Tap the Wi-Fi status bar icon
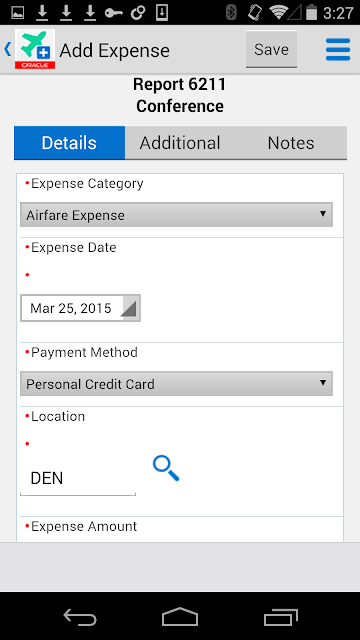Screen dimensions: 360x640 point(279,13)
